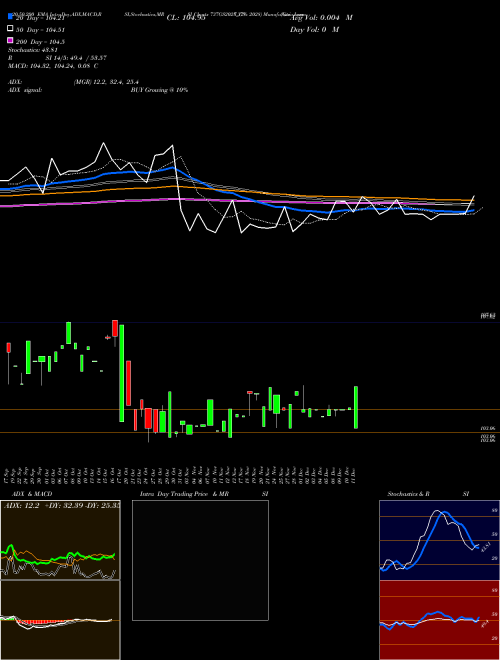Click the 'BUY Growing @ 10%' ADX signal

[160, 90]
